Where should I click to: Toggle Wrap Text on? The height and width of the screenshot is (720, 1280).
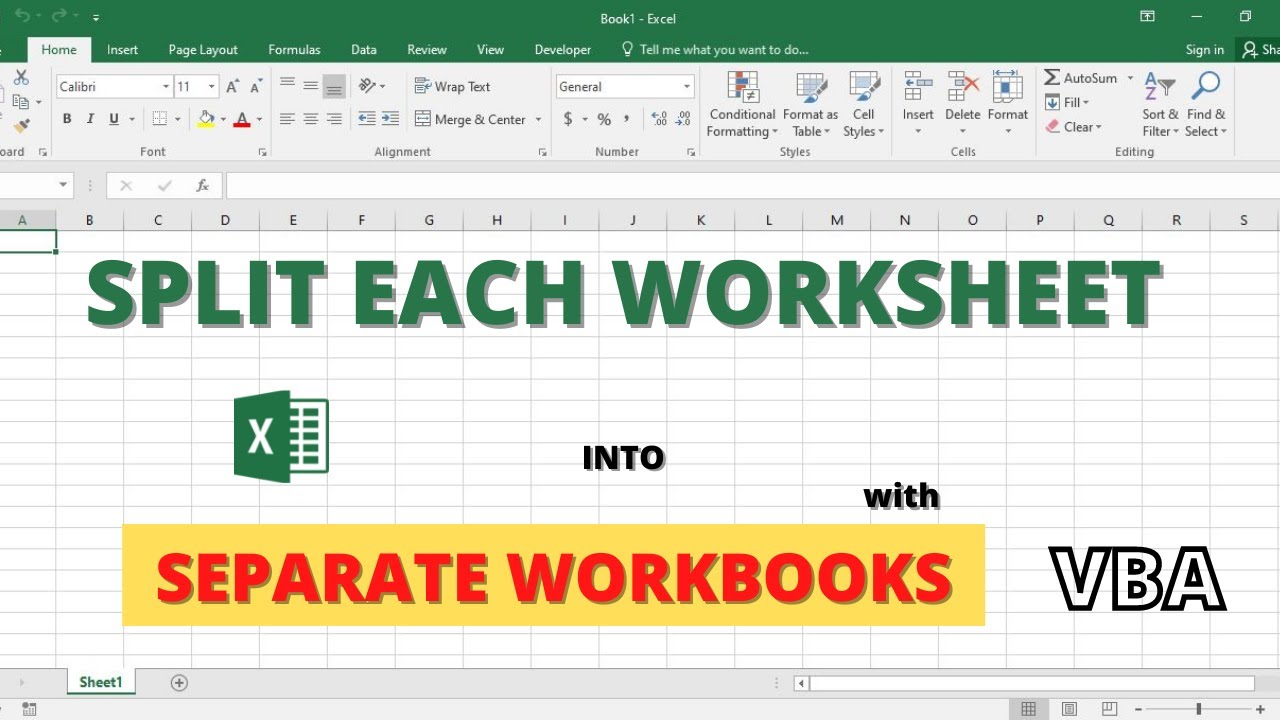(453, 87)
